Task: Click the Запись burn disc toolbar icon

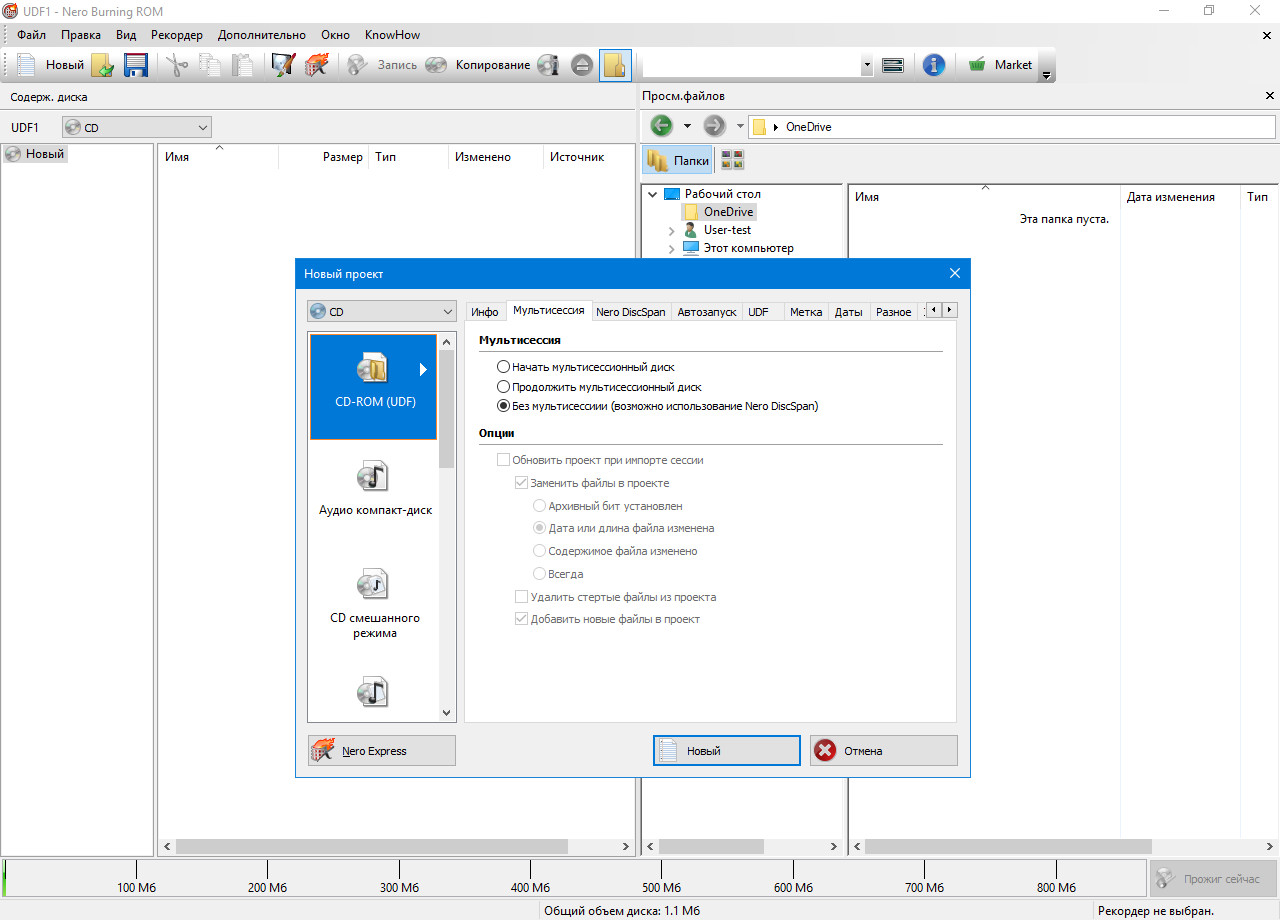Action: (x=358, y=65)
